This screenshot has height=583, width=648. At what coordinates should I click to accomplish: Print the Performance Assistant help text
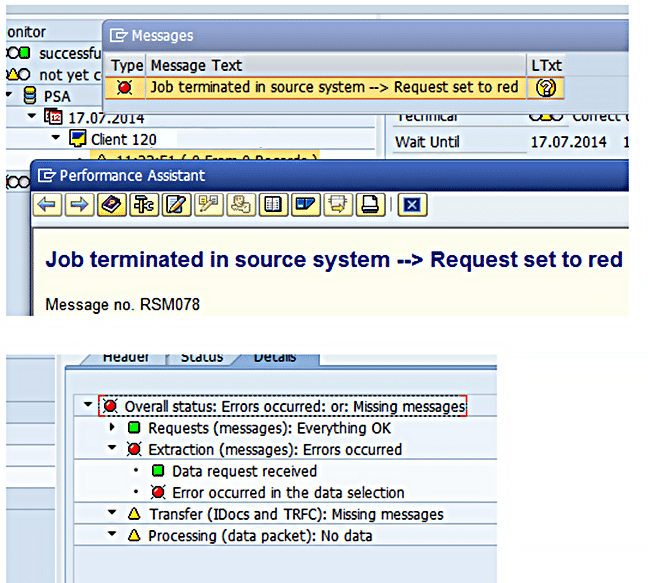(370, 205)
